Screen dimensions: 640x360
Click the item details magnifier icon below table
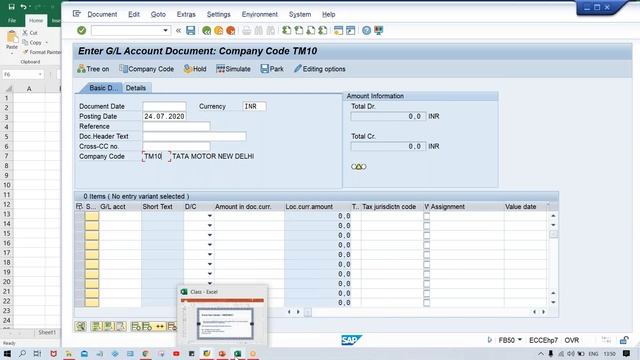(x=80, y=326)
